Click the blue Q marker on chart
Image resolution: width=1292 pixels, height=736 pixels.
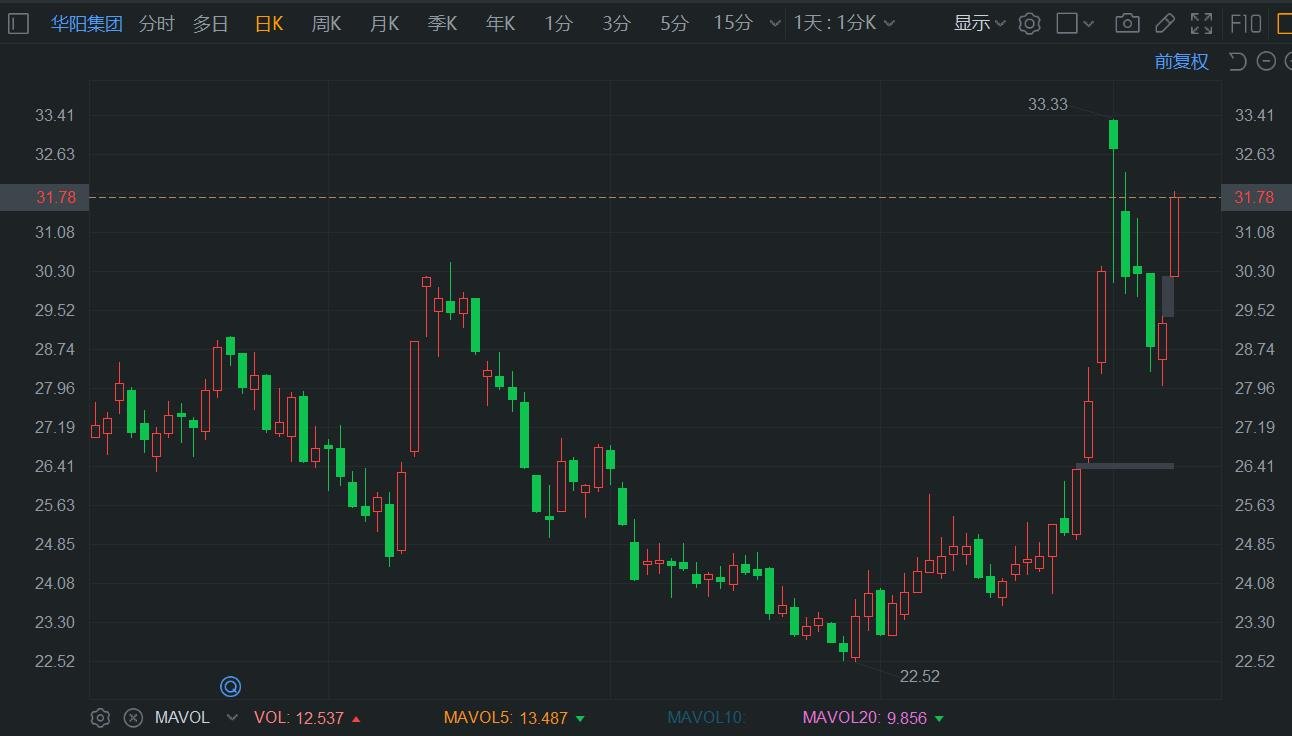231,686
